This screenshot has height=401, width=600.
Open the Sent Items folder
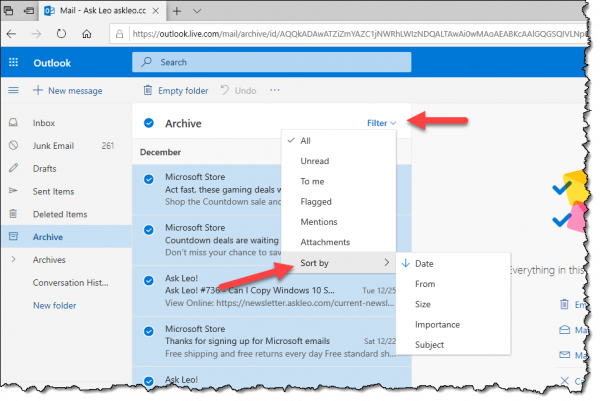55,190
